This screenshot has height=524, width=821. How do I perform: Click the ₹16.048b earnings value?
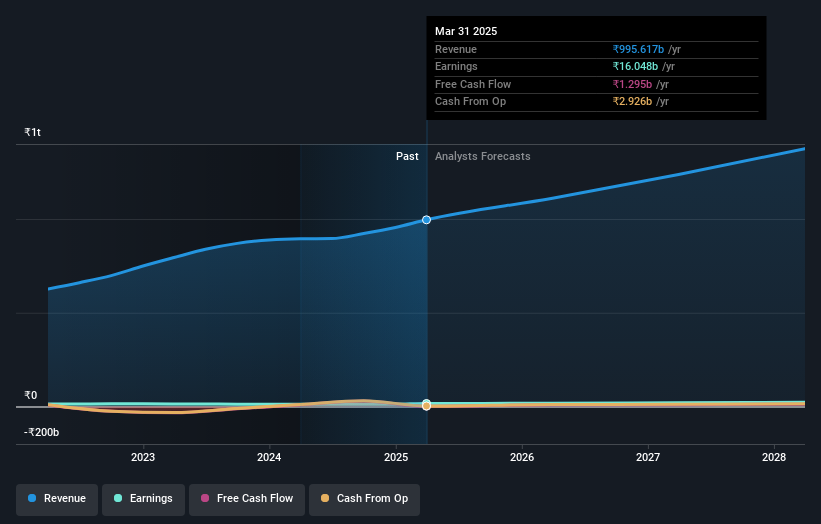(x=635, y=66)
